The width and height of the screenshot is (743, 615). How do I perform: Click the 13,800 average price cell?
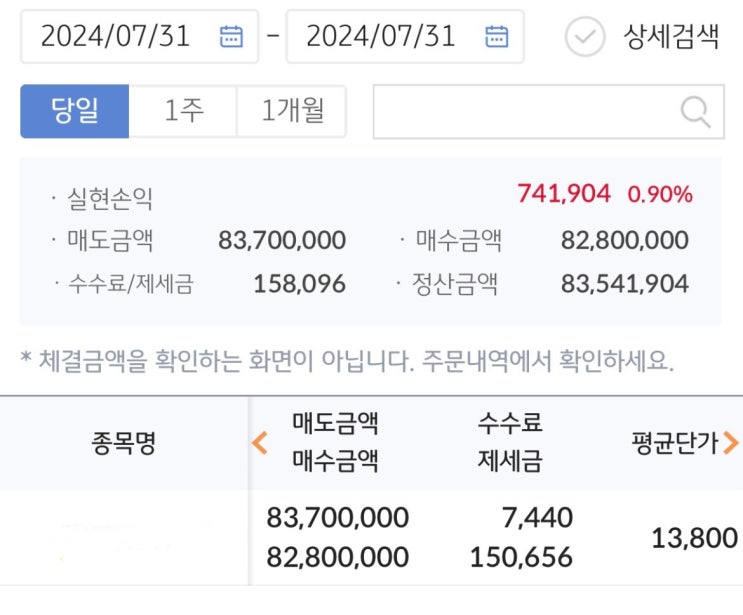(x=694, y=538)
